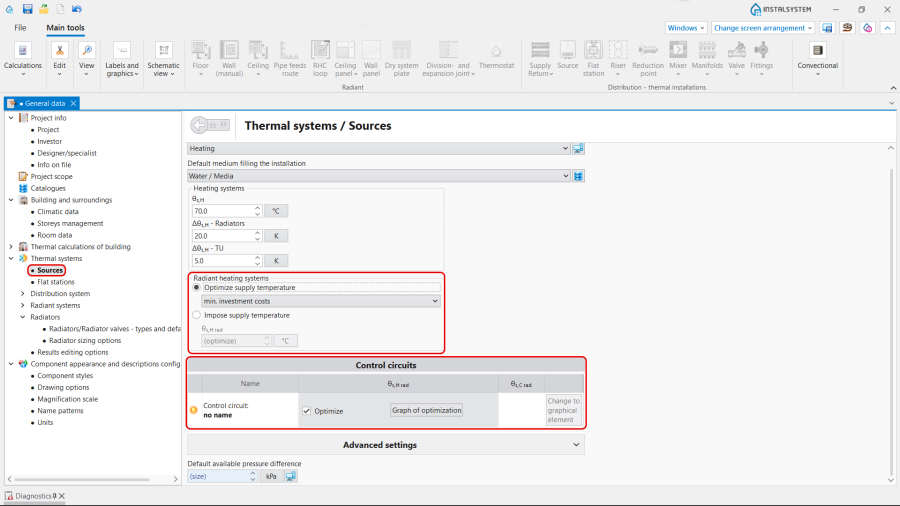Open the min. investment costs dropdown
This screenshot has width=900, height=506.
point(320,301)
